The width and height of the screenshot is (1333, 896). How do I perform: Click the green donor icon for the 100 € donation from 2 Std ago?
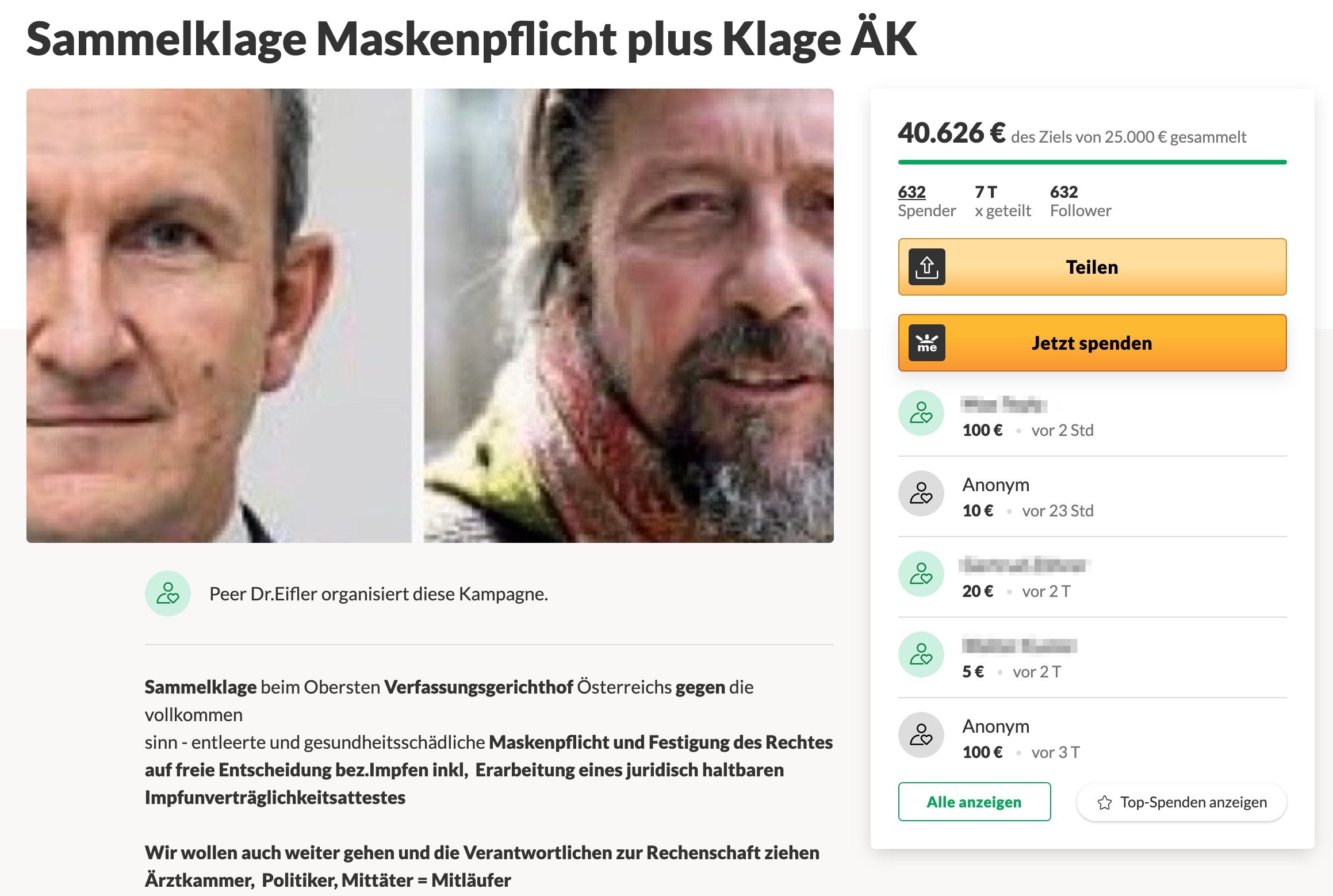click(x=921, y=413)
